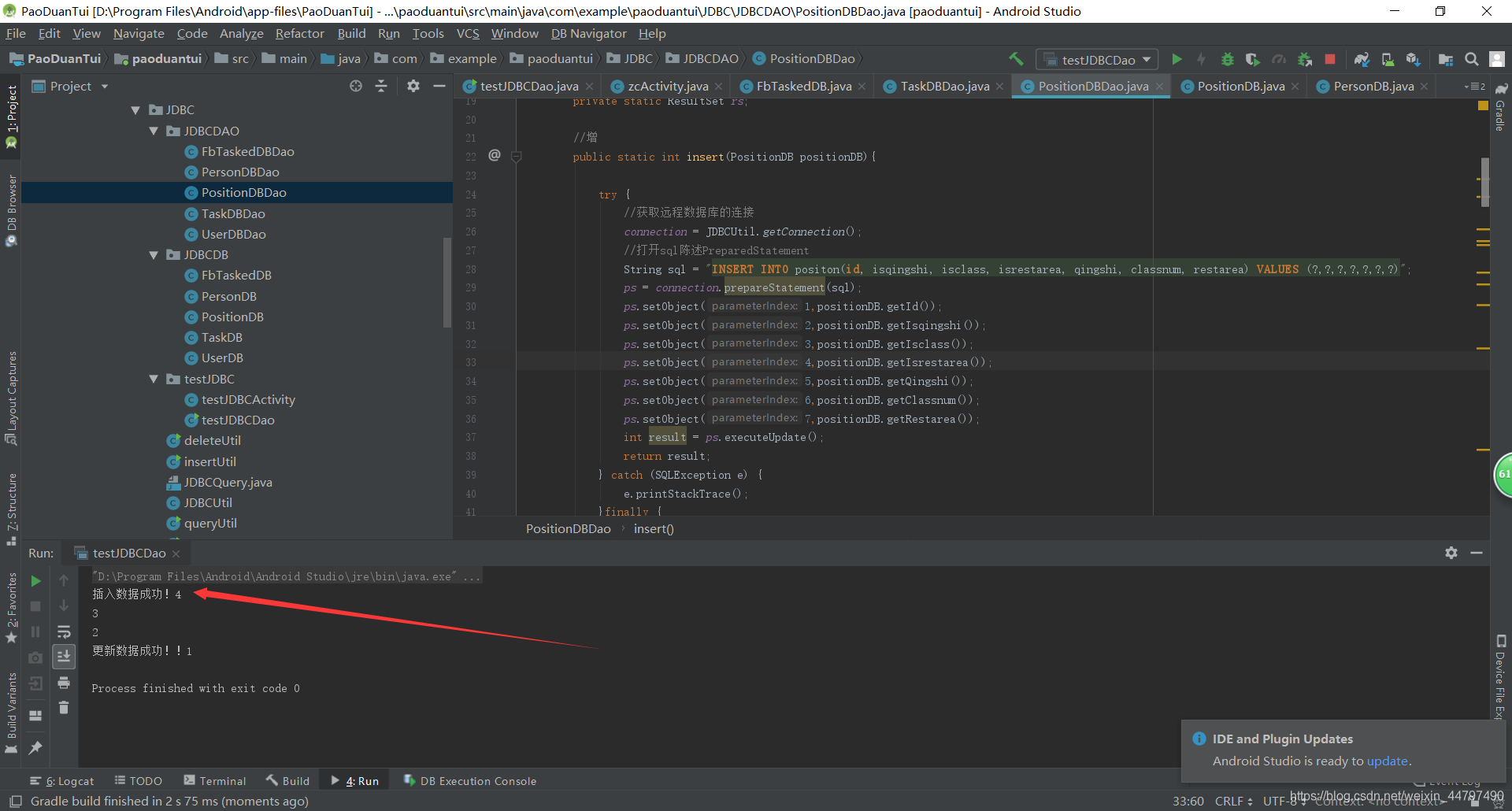The width and height of the screenshot is (1512, 811).
Task: Toggle the Z: Structure tool window
Action: [11, 509]
